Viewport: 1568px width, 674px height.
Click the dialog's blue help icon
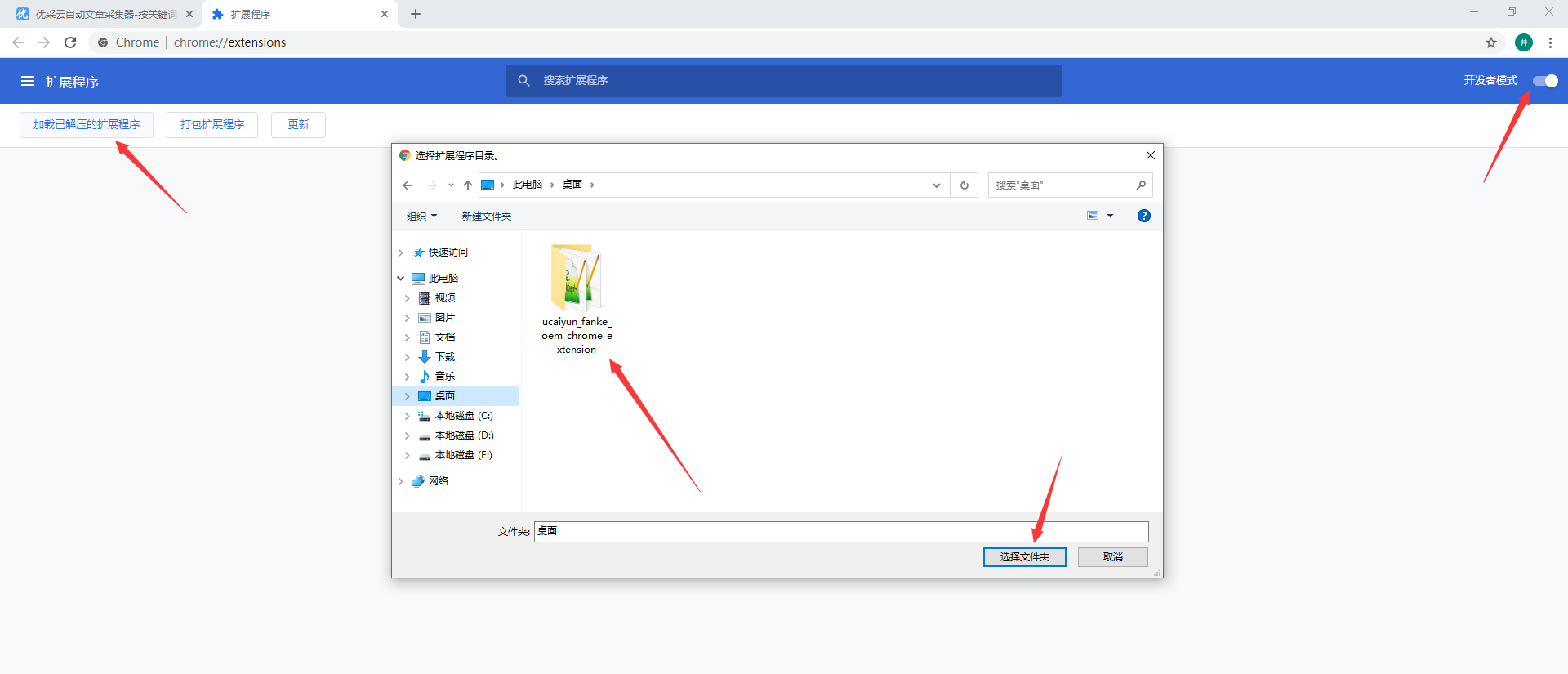coord(1143,216)
